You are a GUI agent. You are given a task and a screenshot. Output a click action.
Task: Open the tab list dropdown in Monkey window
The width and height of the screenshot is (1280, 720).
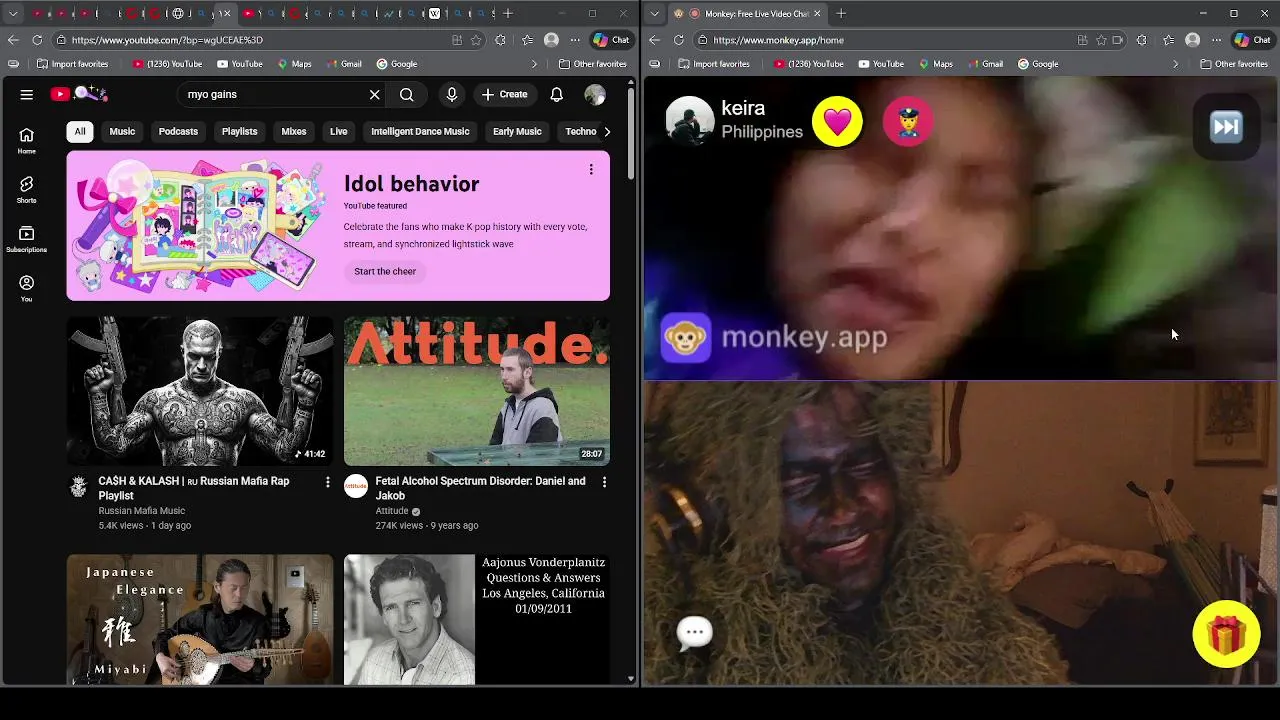click(655, 14)
